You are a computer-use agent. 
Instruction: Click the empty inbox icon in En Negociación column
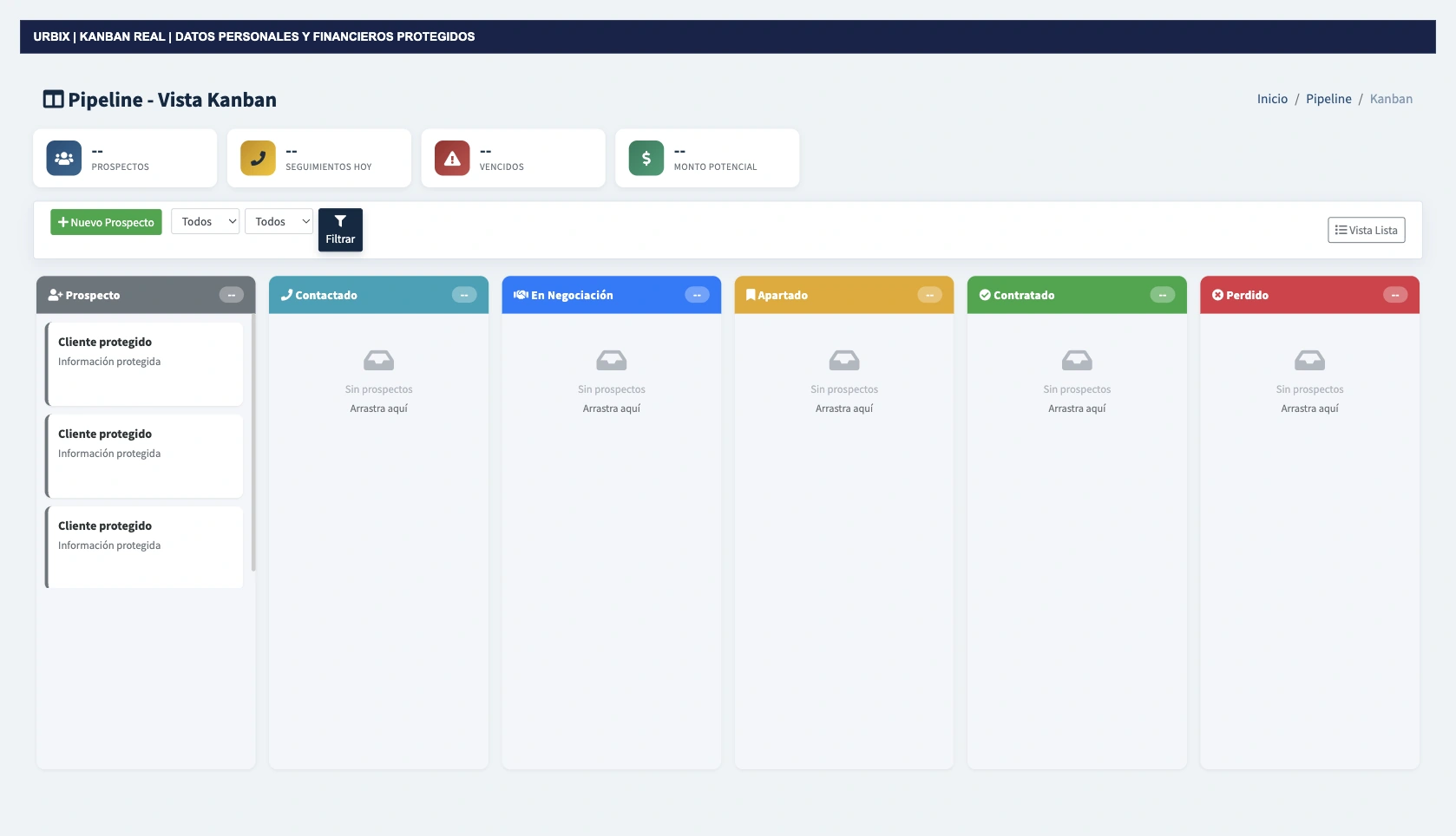(612, 360)
